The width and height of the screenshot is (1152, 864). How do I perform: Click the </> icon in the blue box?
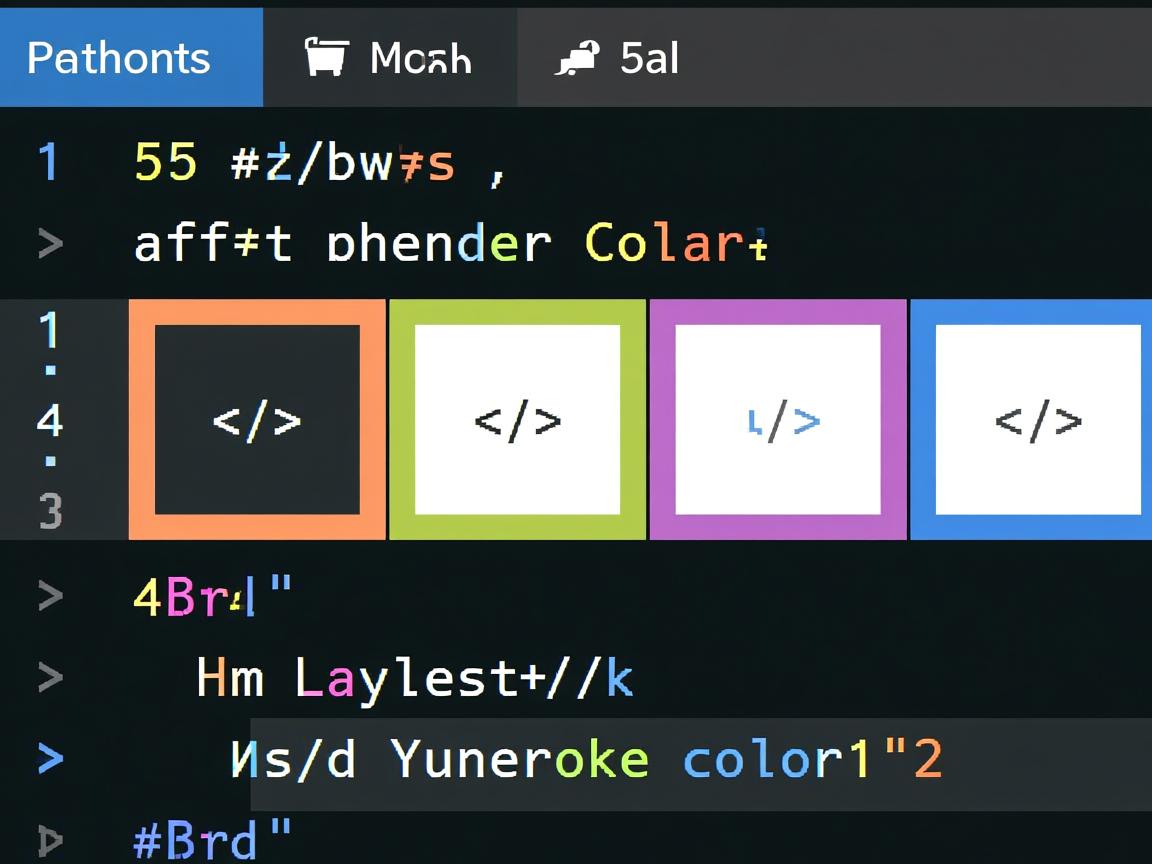[1039, 419]
